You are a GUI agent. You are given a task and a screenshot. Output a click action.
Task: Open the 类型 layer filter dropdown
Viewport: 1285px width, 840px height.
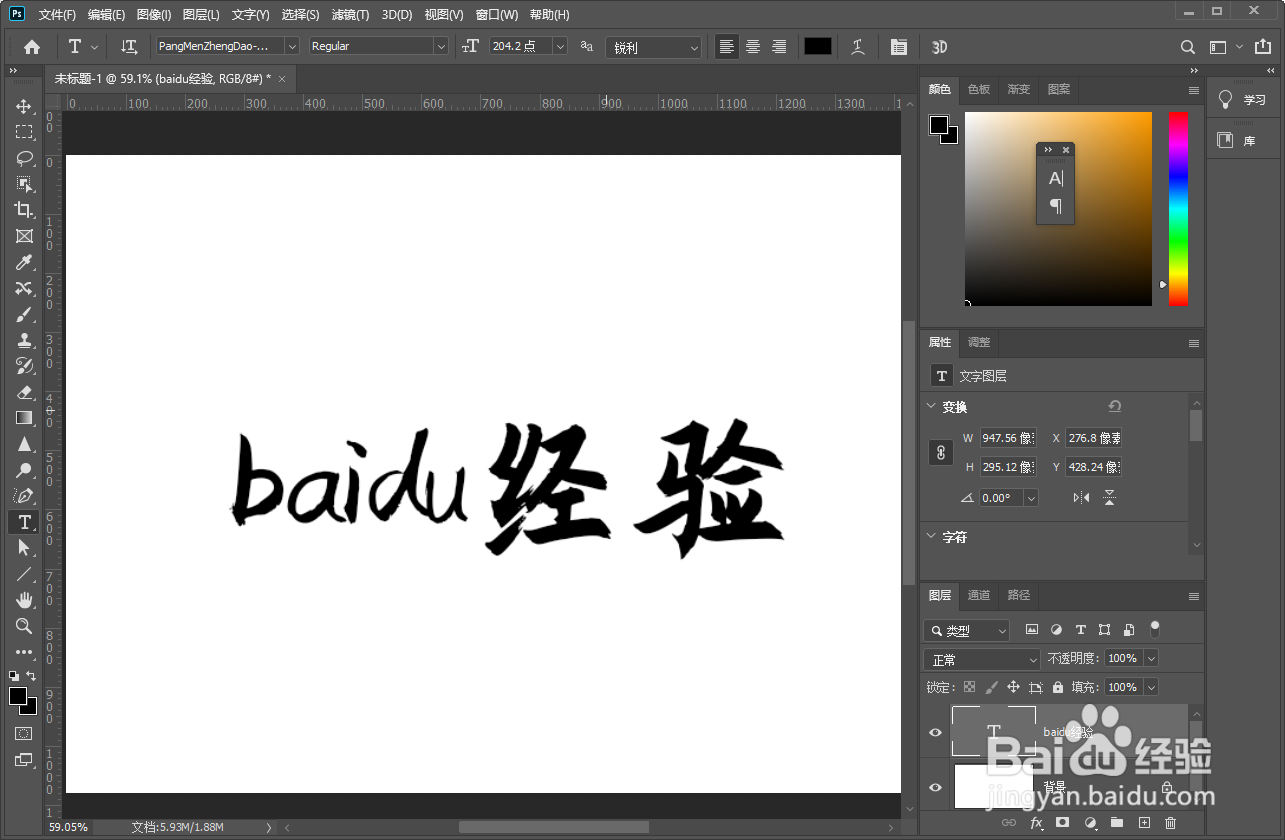click(x=966, y=631)
